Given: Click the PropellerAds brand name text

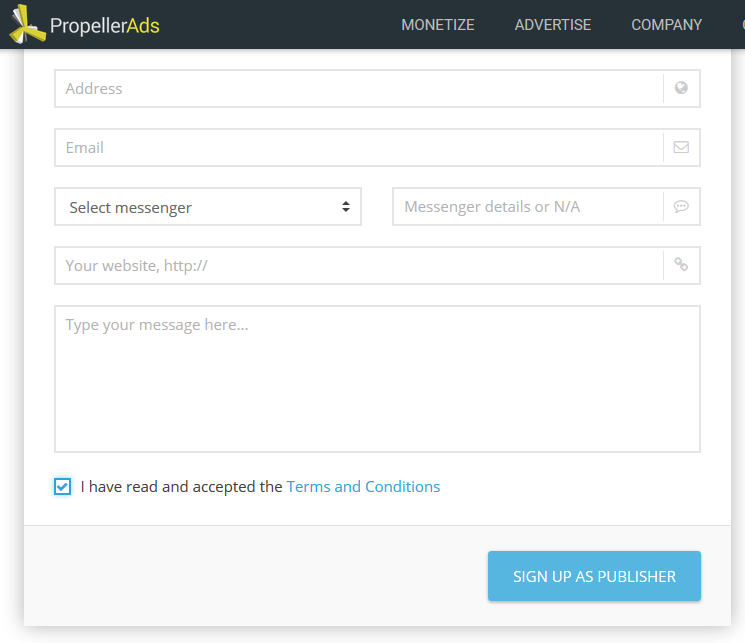Looking at the screenshot, I should [105, 26].
